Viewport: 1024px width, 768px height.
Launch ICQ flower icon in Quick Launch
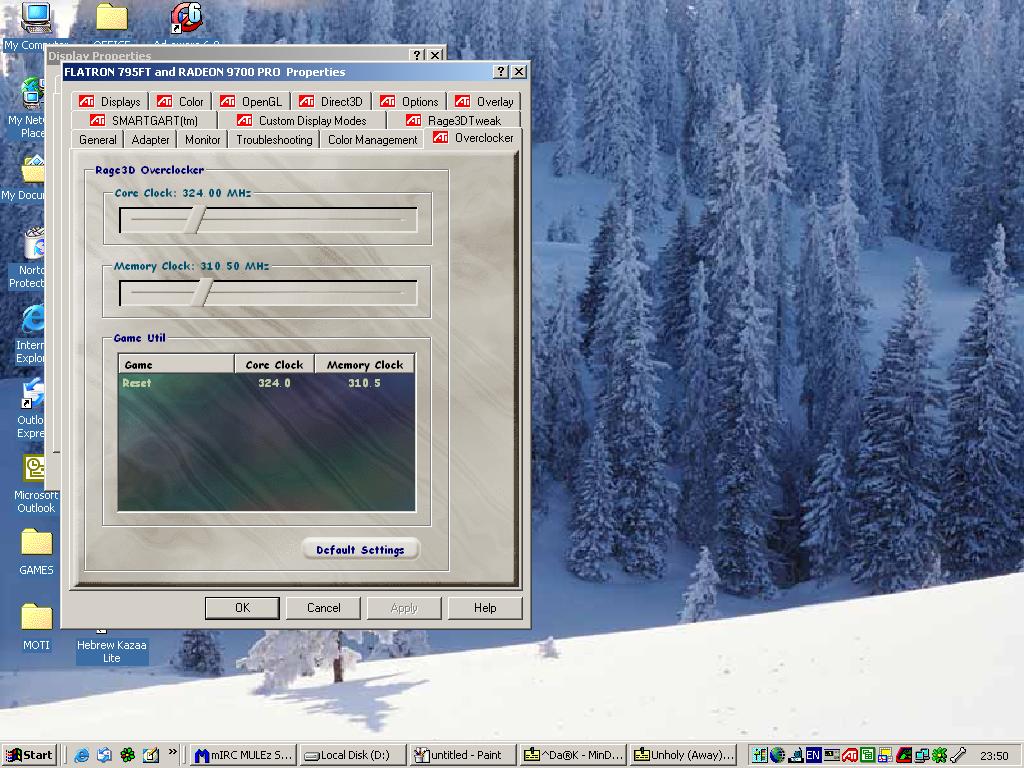click(x=127, y=755)
